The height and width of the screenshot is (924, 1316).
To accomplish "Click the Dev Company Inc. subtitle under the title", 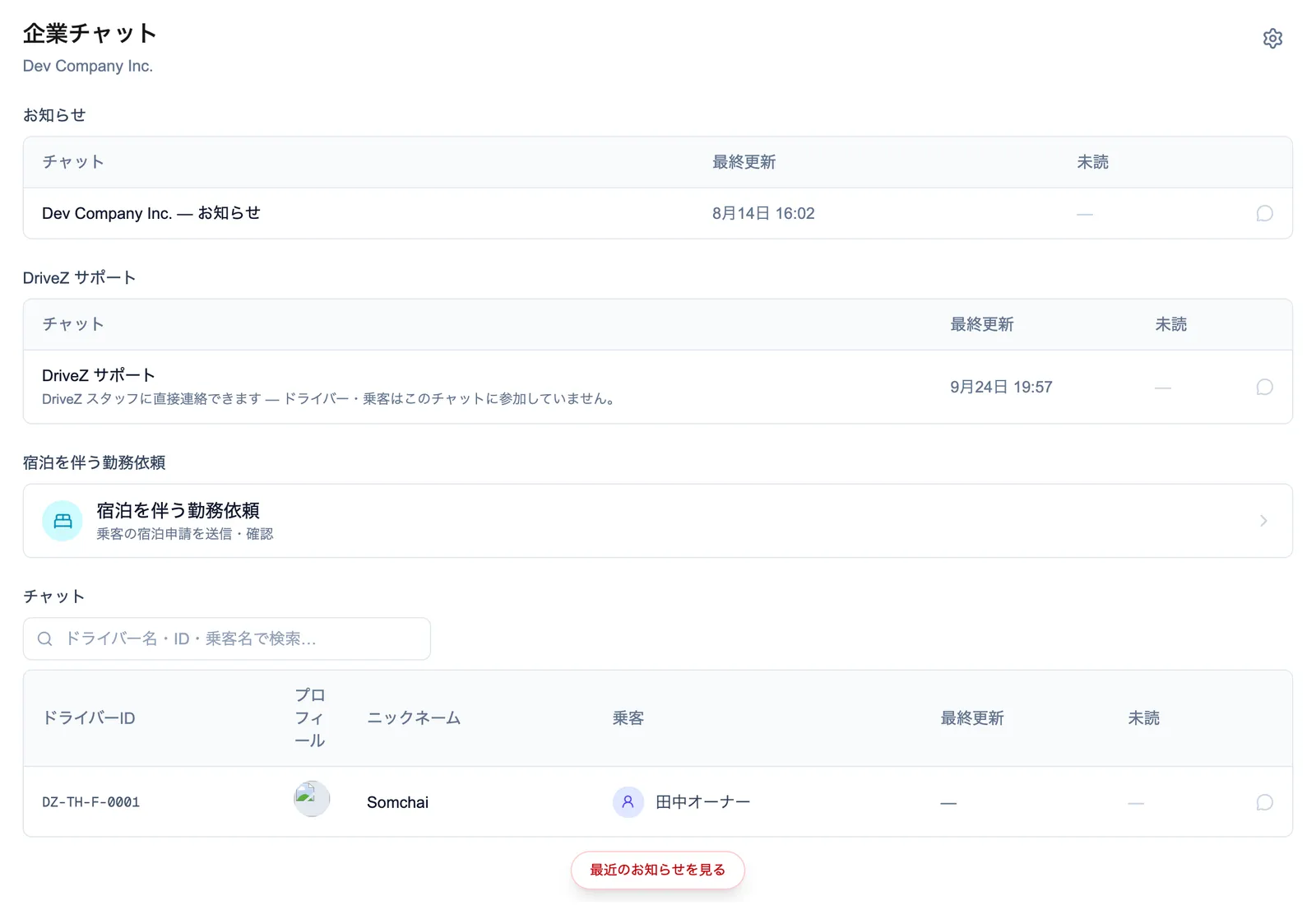I will (x=88, y=66).
